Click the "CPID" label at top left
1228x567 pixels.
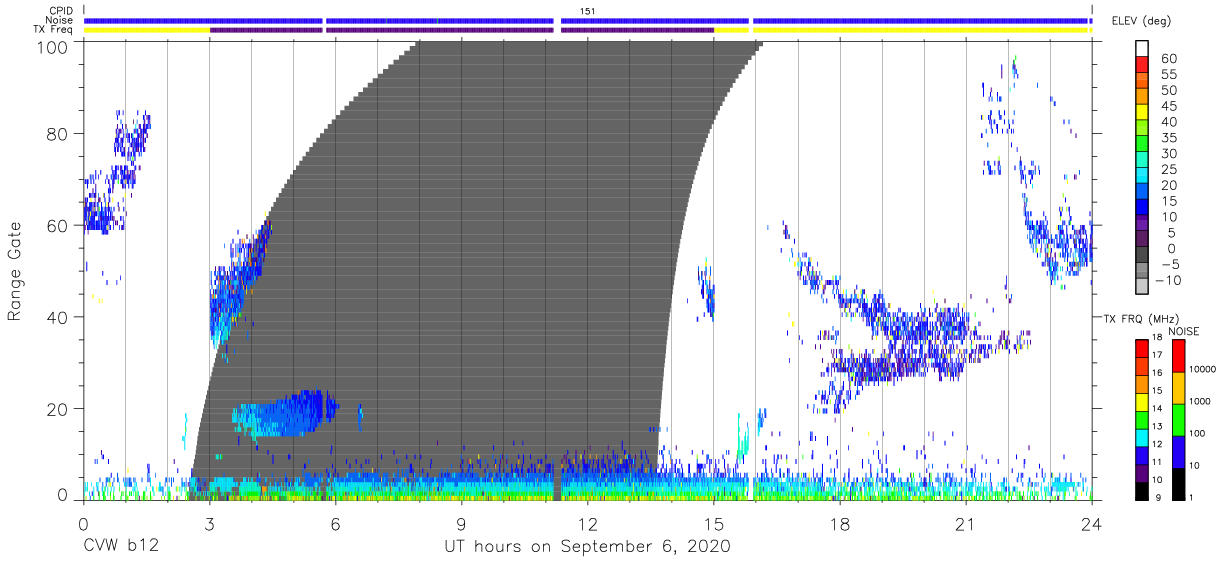tap(62, 11)
